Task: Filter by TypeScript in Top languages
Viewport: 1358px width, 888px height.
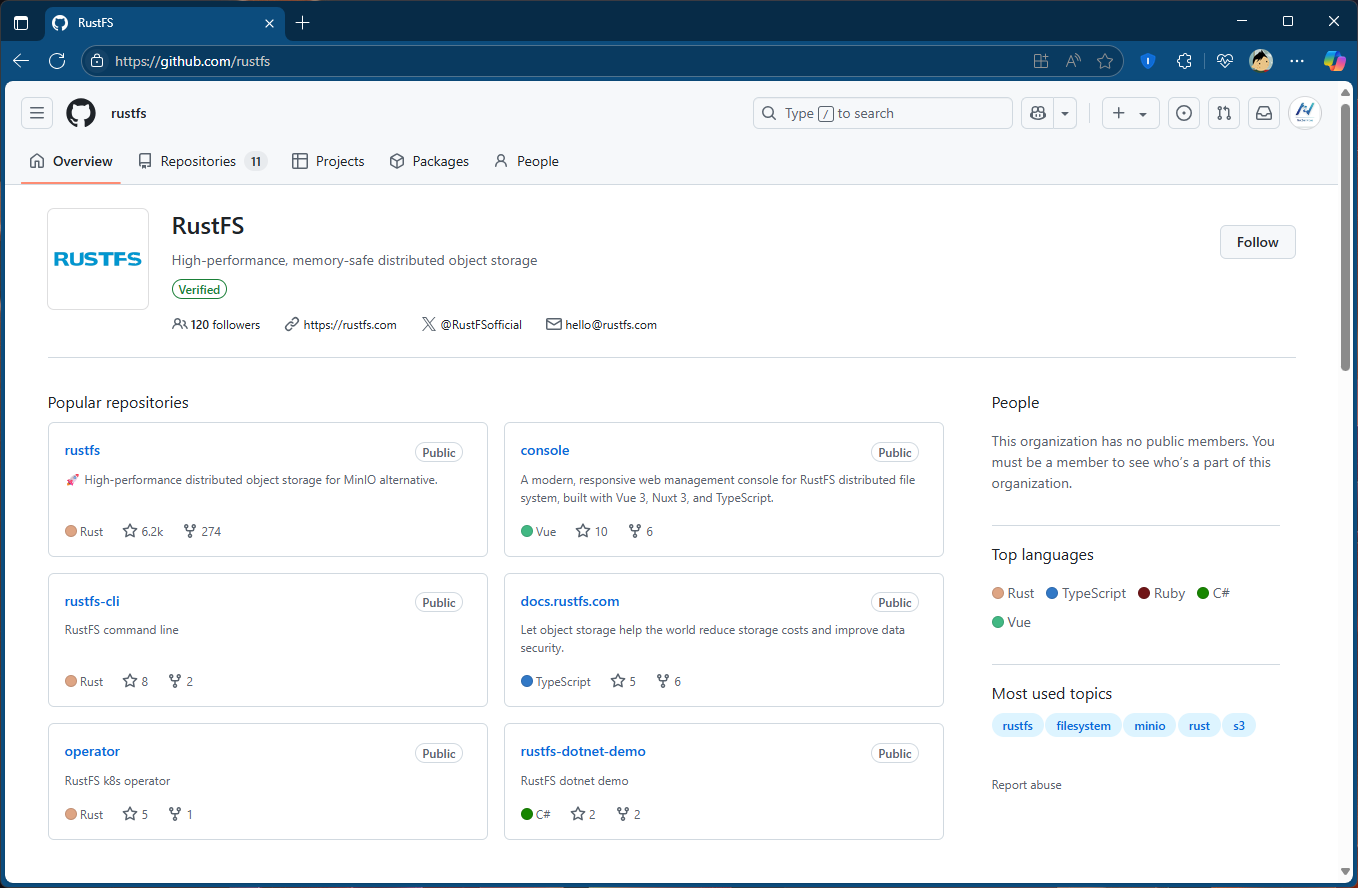Action: (1086, 593)
